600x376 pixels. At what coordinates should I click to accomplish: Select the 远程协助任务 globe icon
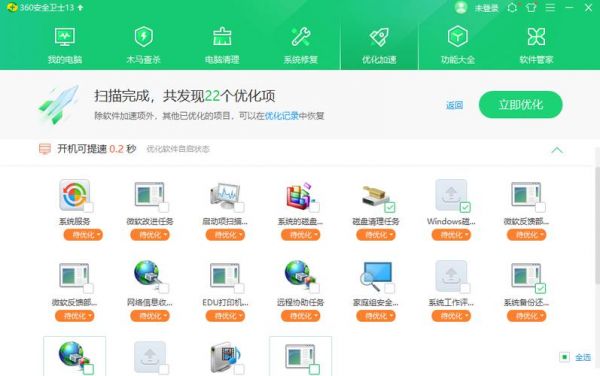pos(300,276)
